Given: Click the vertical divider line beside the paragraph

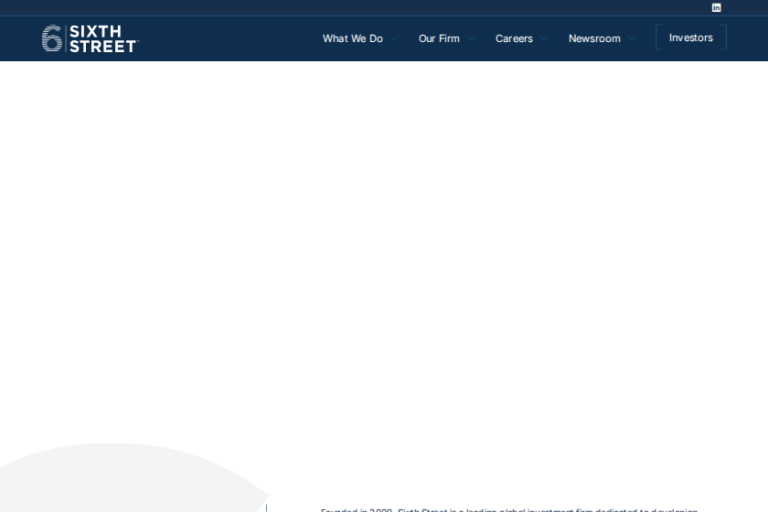Looking at the screenshot, I should [266, 508].
